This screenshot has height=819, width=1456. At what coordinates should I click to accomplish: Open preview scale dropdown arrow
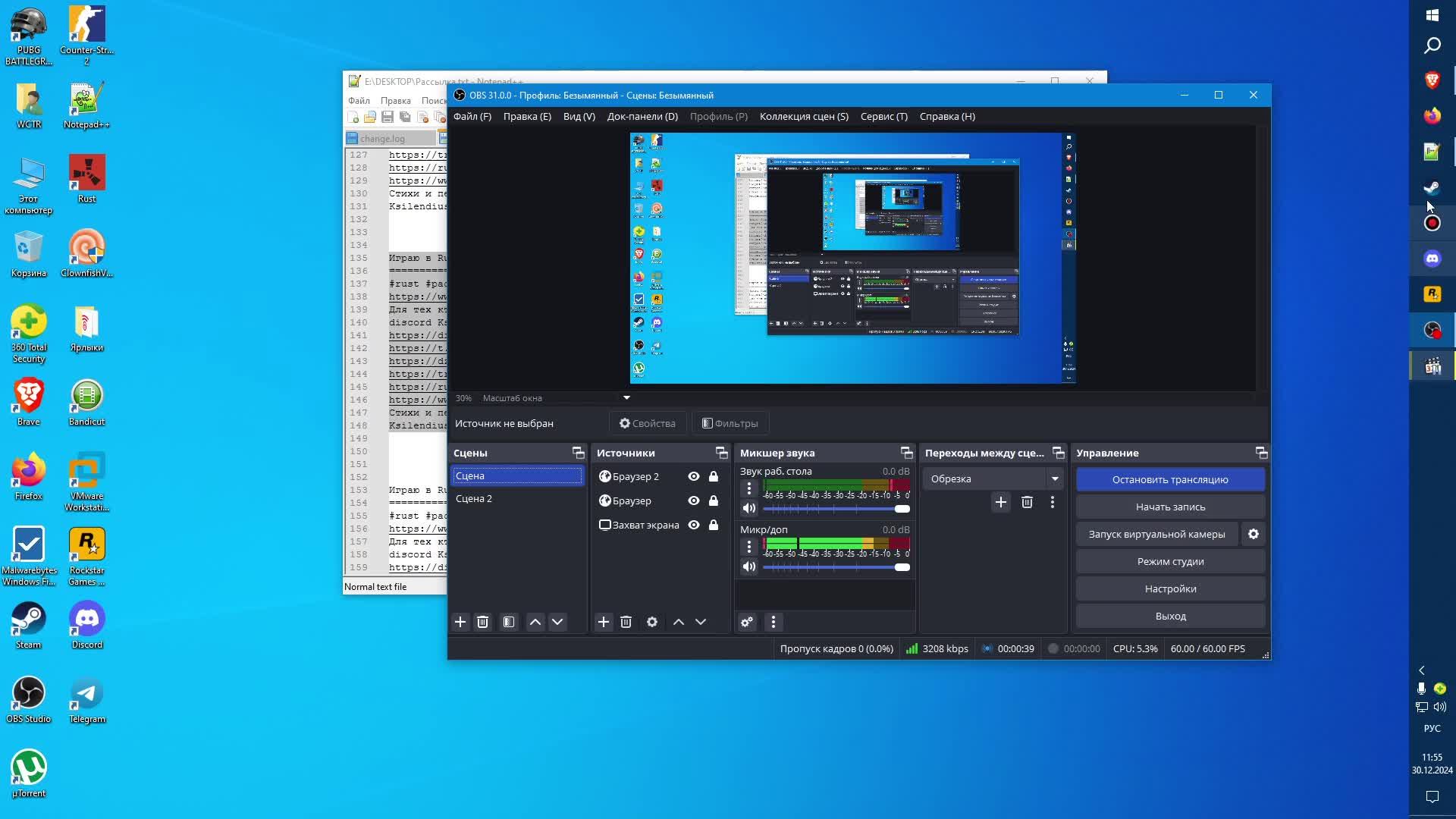coord(626,397)
